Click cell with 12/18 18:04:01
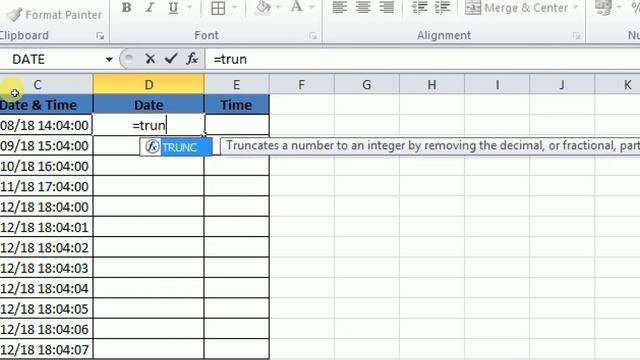640x360 pixels. [x=46, y=227]
